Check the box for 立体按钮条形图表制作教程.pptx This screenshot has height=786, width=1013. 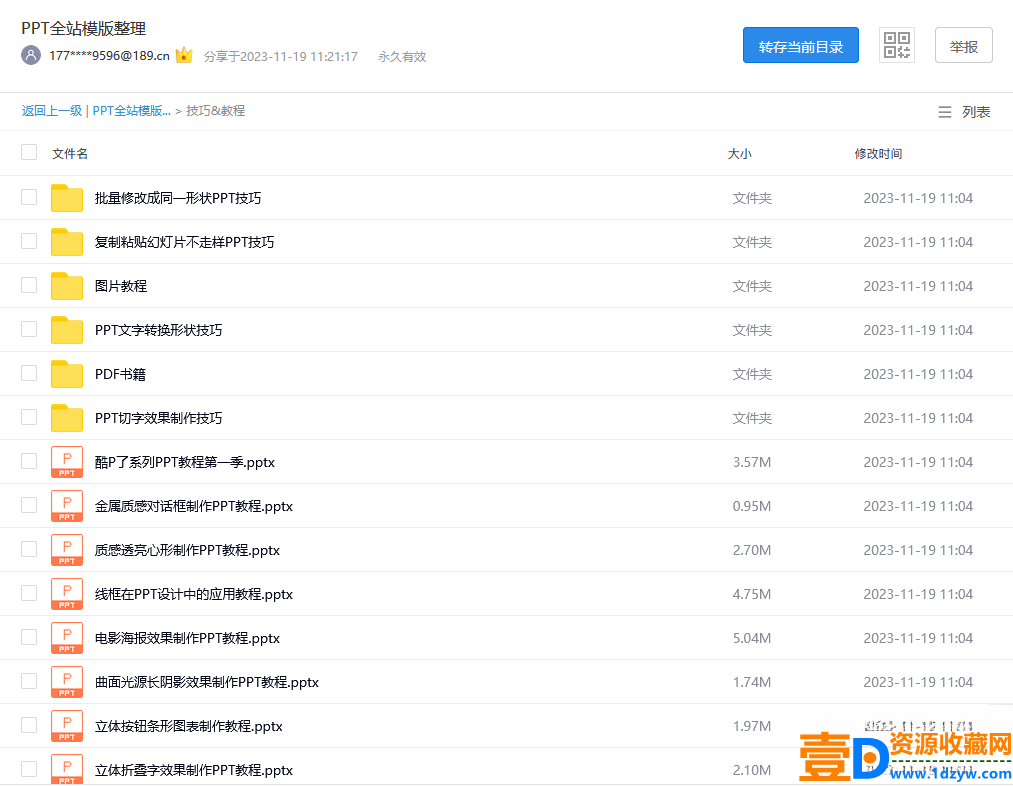pyautogui.click(x=29, y=725)
